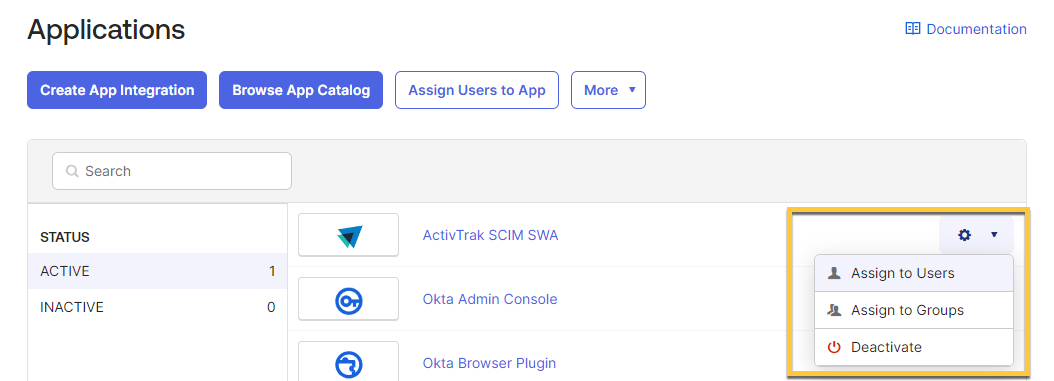The height and width of the screenshot is (381, 1054).
Task: Click the group users icon in menu
Action: [x=834, y=310]
